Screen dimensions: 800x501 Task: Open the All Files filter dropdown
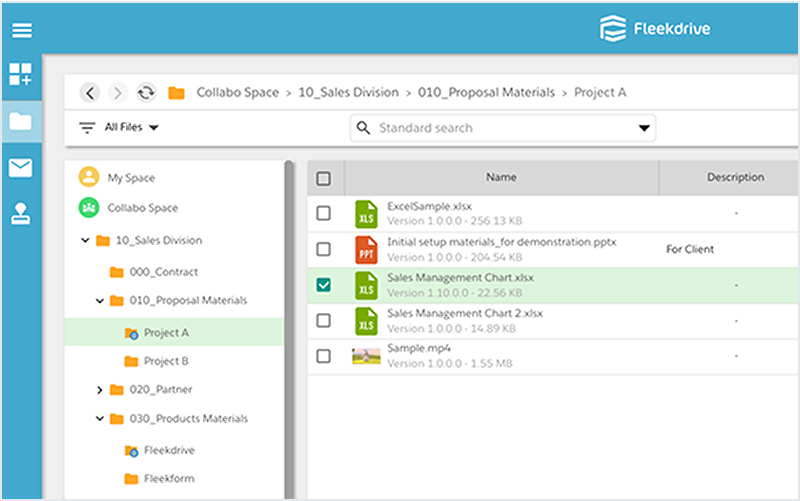[119, 127]
